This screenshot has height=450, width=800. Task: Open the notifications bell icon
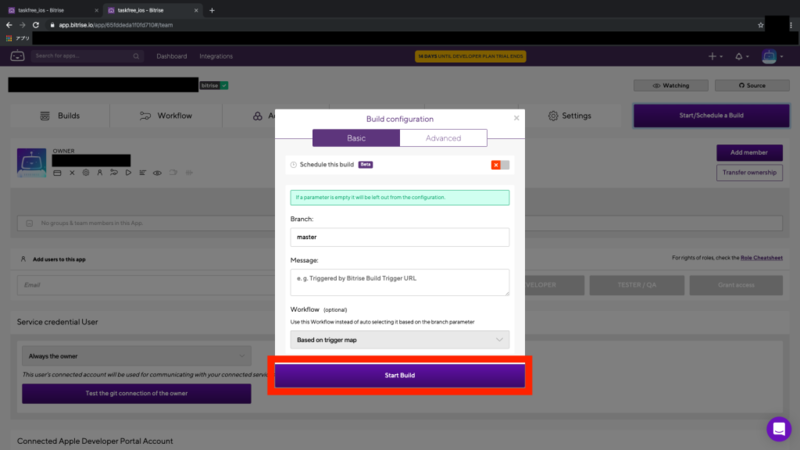(x=739, y=56)
